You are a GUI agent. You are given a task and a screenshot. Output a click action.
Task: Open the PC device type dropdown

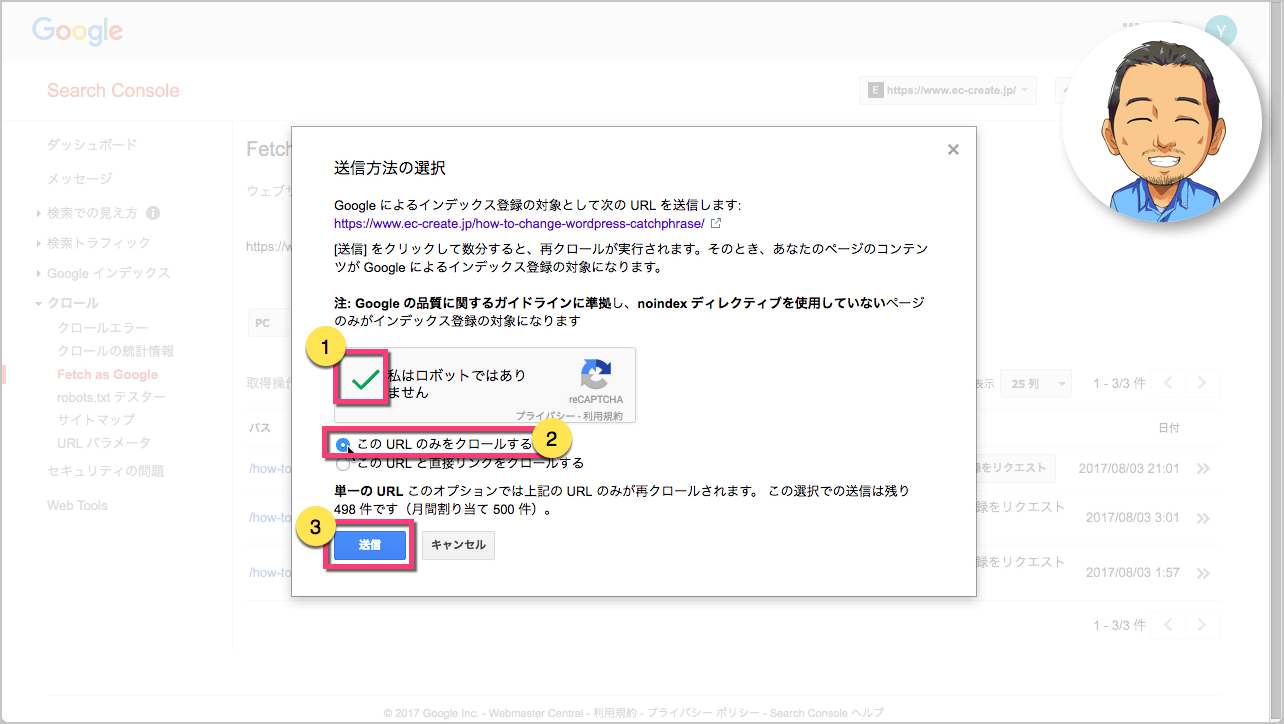268,323
